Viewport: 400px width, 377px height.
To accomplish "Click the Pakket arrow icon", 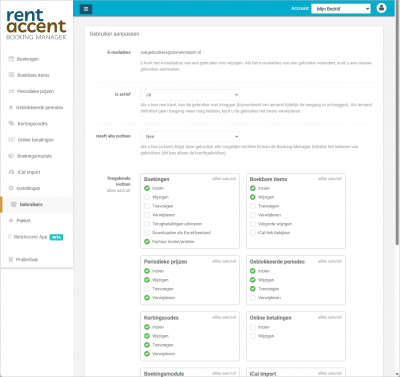I will coord(11,220).
